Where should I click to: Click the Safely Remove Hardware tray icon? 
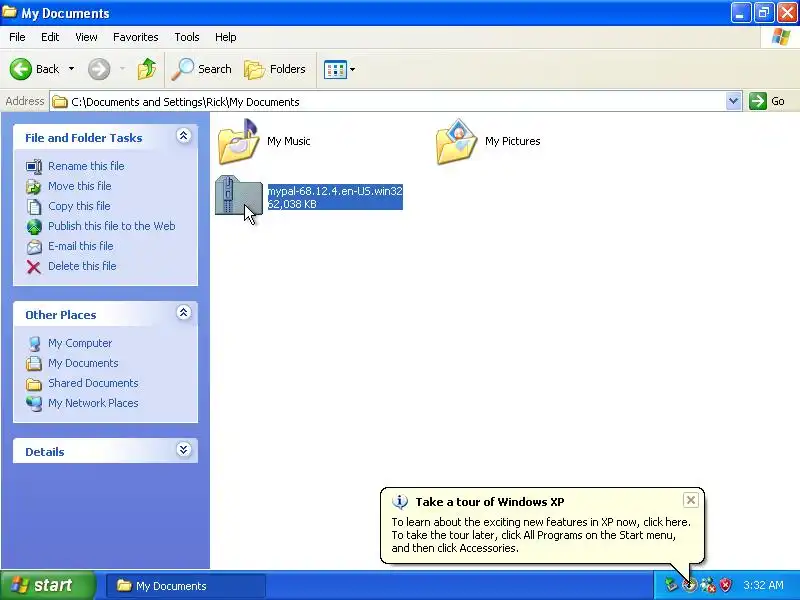coord(671,585)
